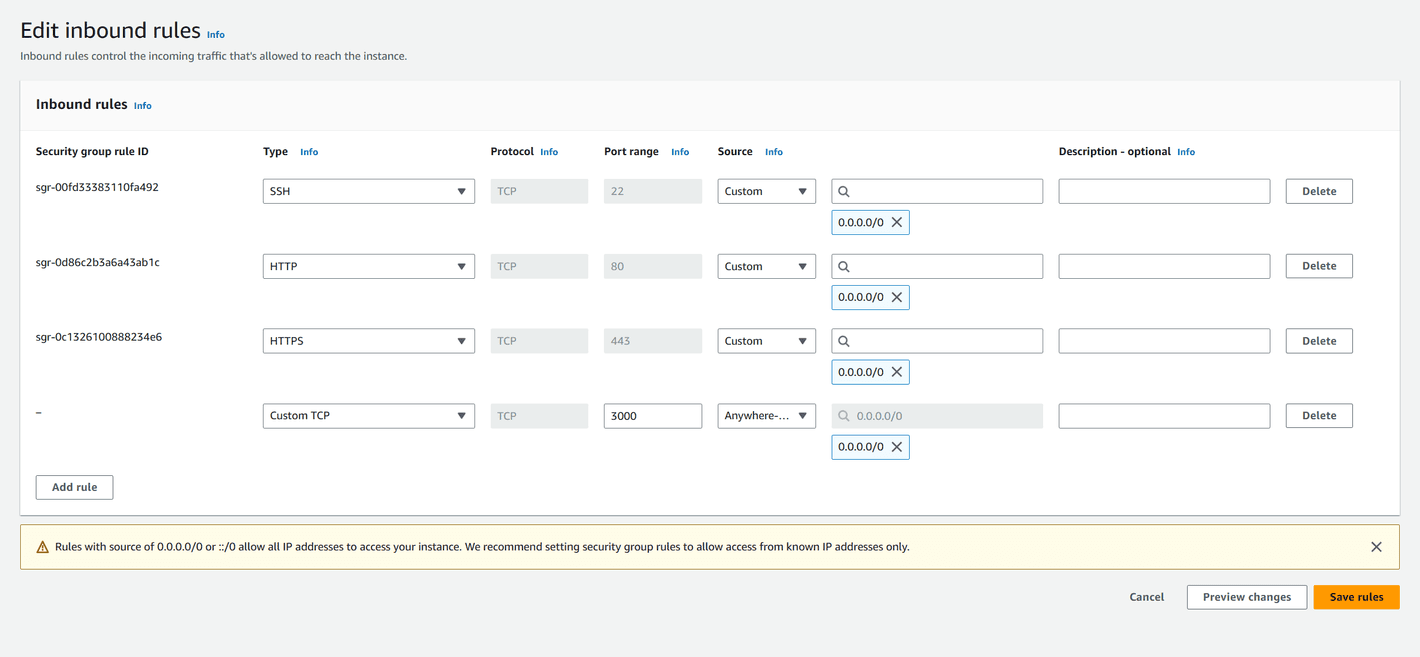Click Preview changes
This screenshot has width=1420, height=657.
1246,597
